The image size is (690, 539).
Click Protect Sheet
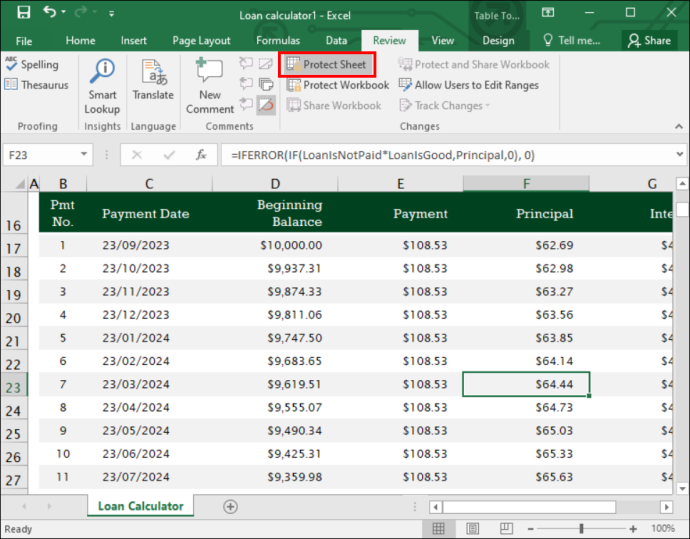327,65
